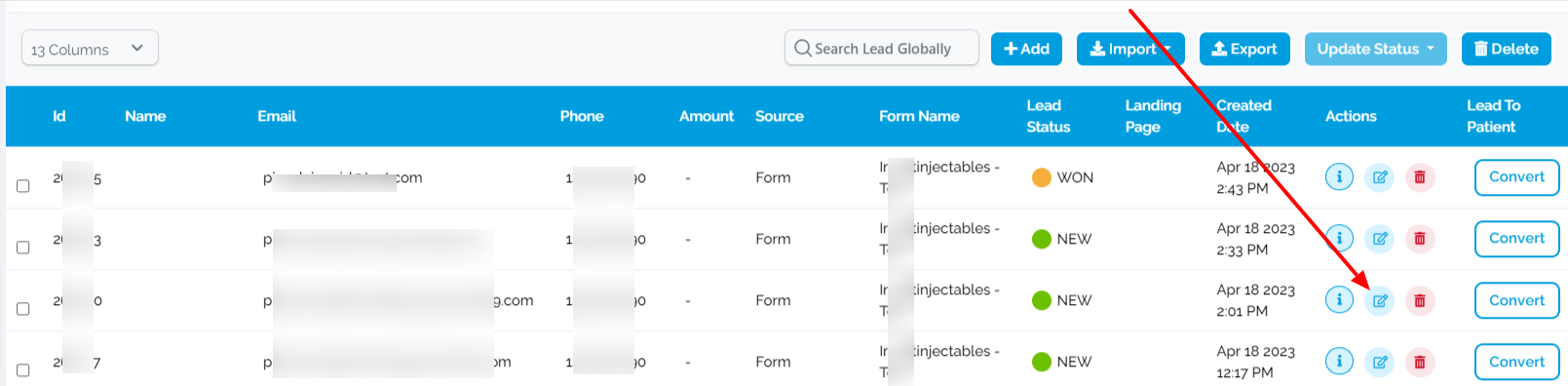1568x386 pixels.
Task: Expand the Import dropdown button
Action: 1130,49
